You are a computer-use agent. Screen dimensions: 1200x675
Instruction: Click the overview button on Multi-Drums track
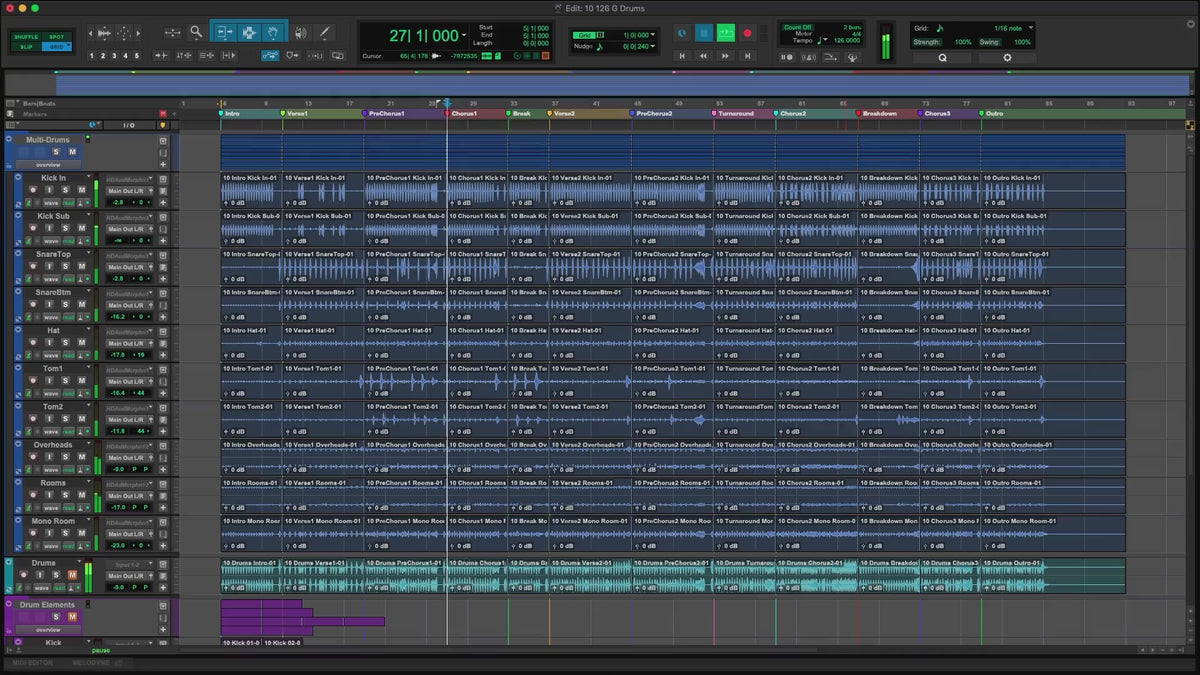[x=48, y=164]
